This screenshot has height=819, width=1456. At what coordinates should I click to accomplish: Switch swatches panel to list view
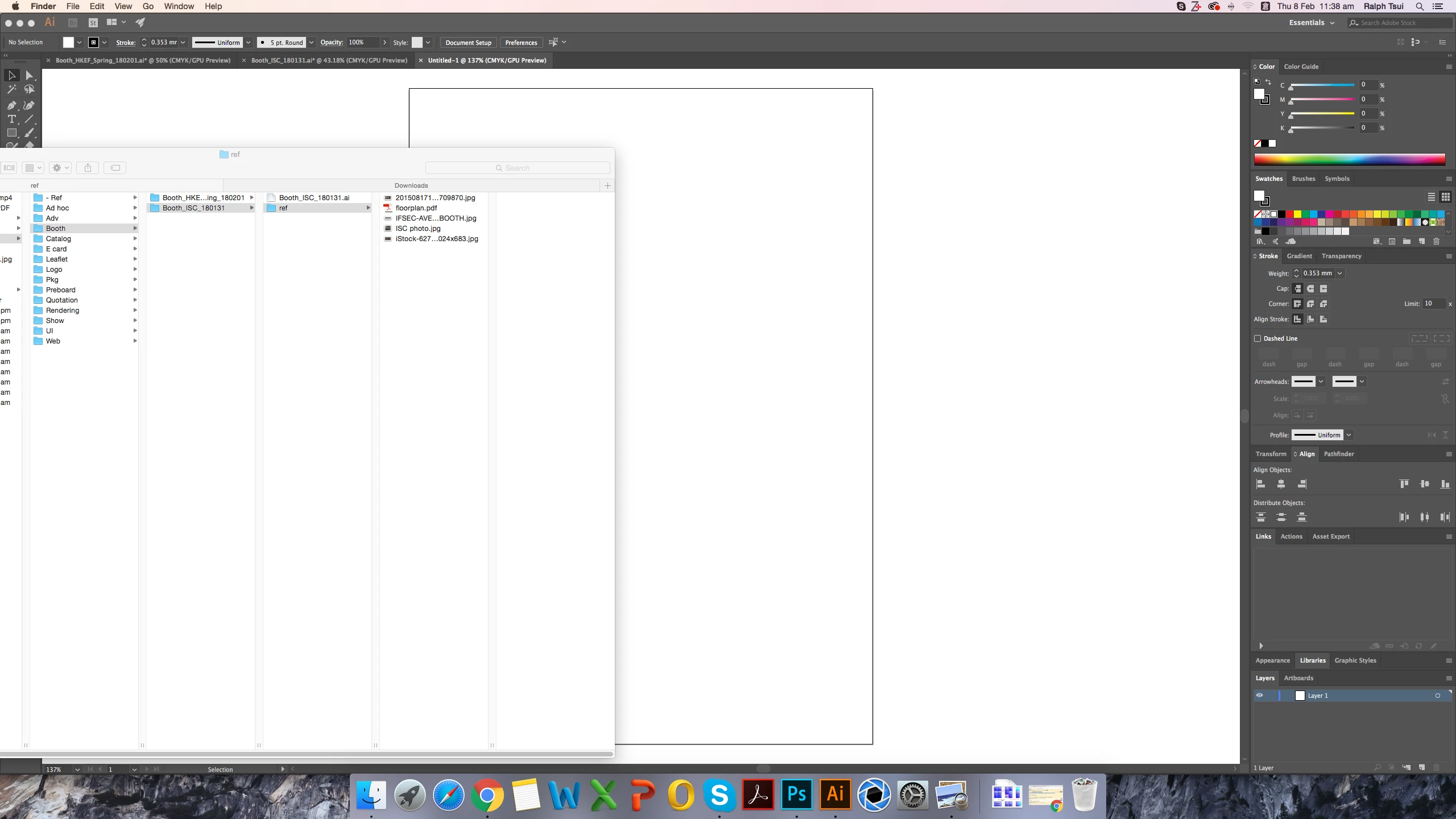coord(1431,197)
